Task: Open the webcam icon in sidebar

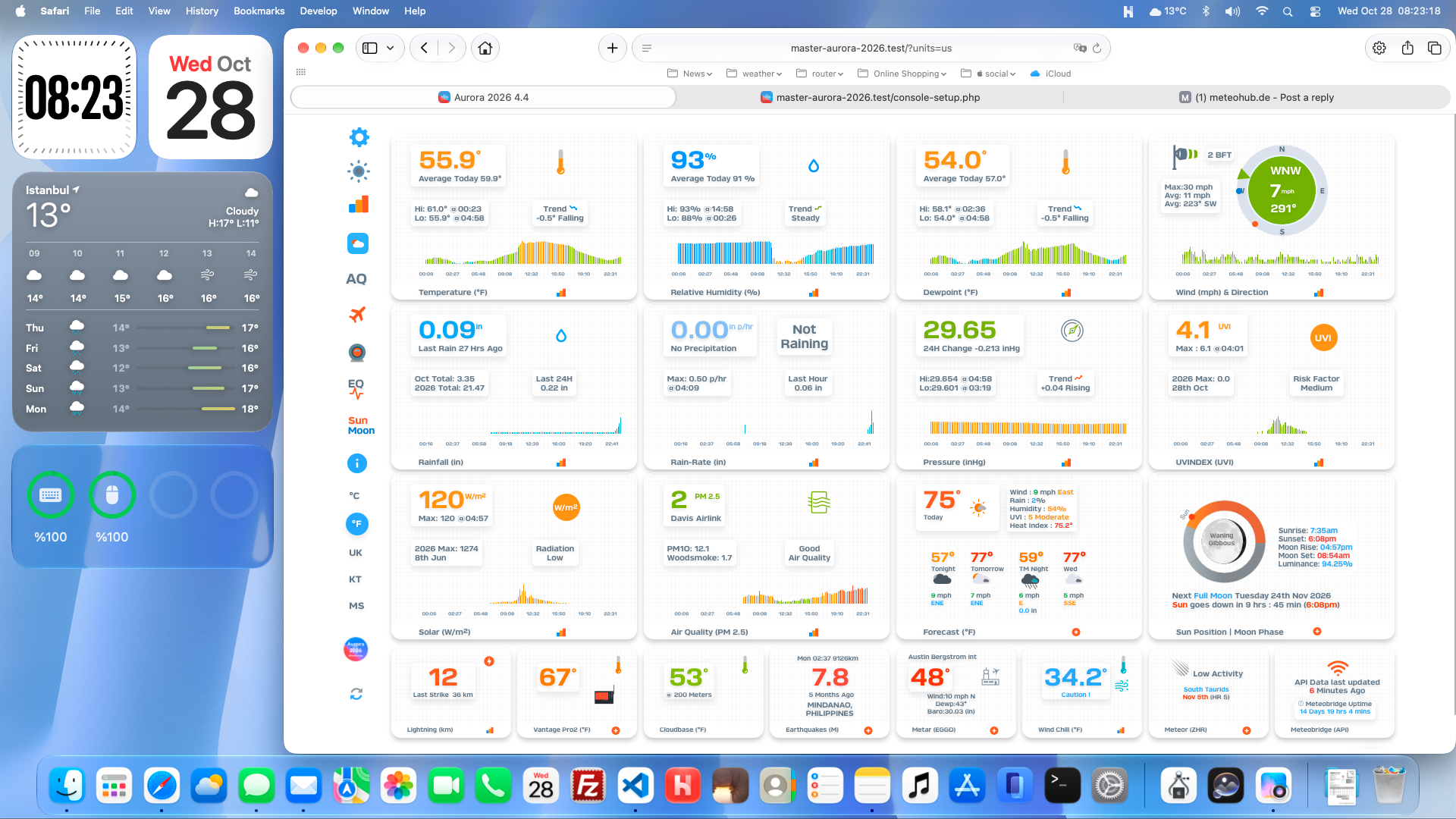Action: (357, 353)
